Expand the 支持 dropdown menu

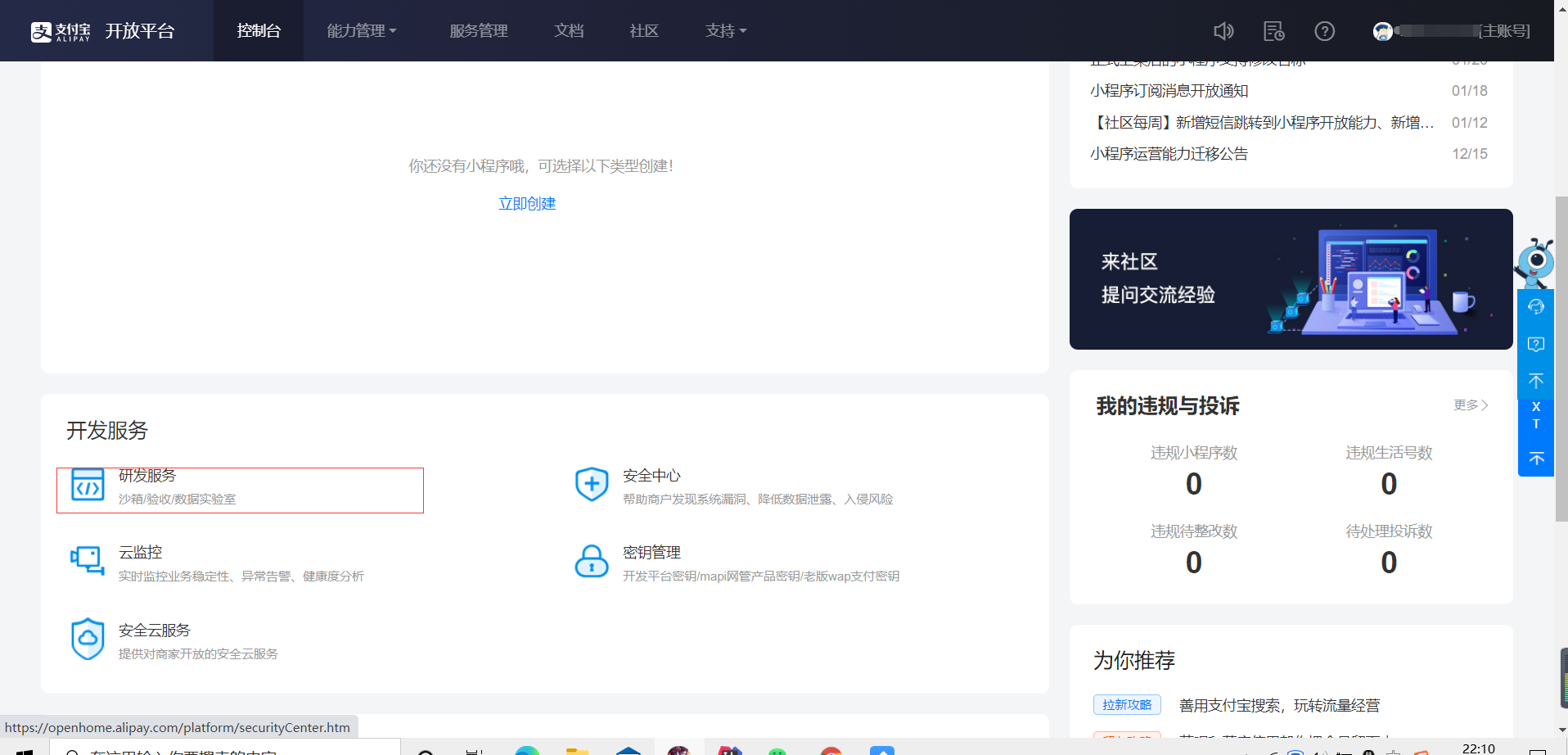tap(725, 30)
